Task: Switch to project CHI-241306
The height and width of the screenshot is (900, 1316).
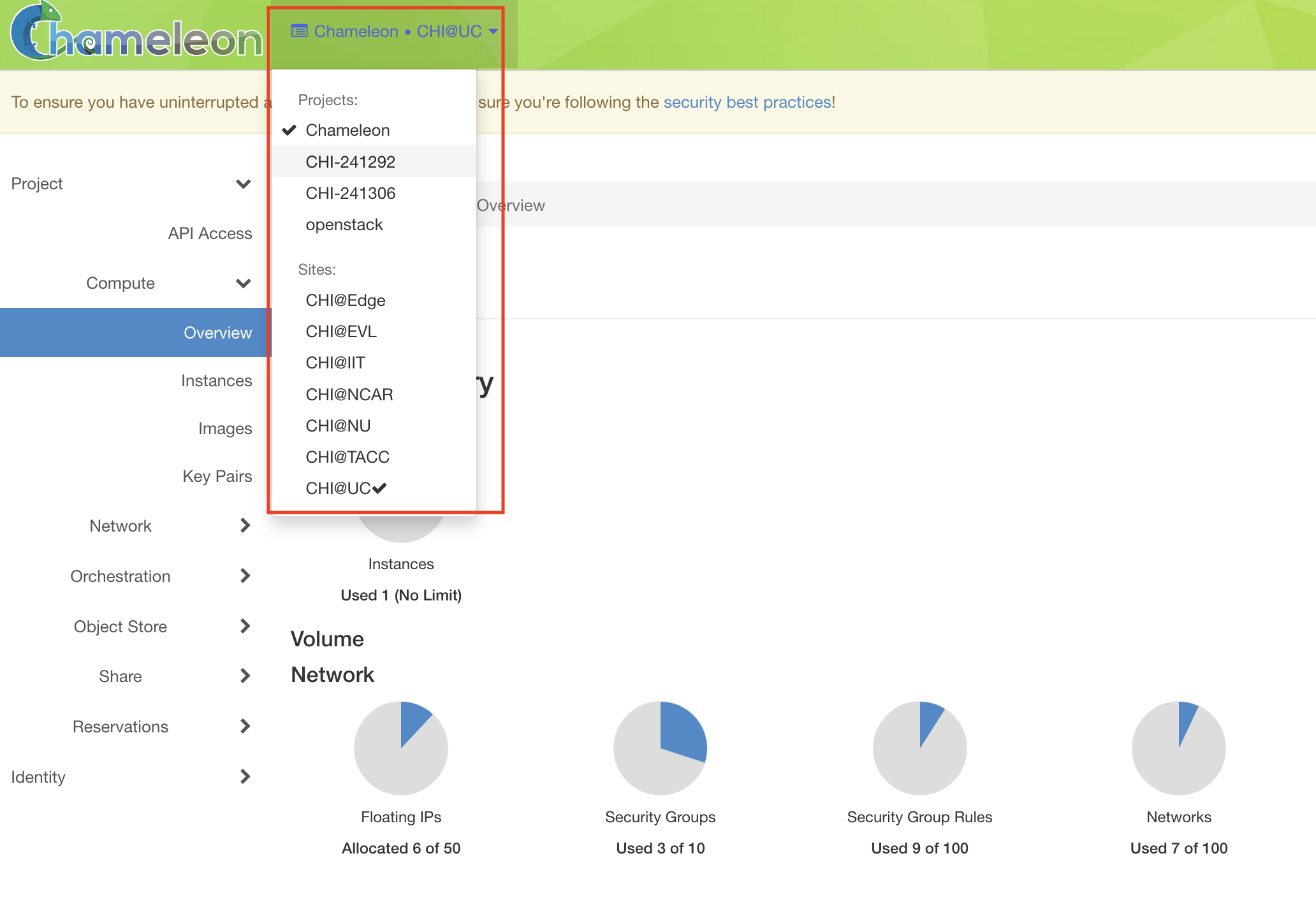Action: (374, 193)
